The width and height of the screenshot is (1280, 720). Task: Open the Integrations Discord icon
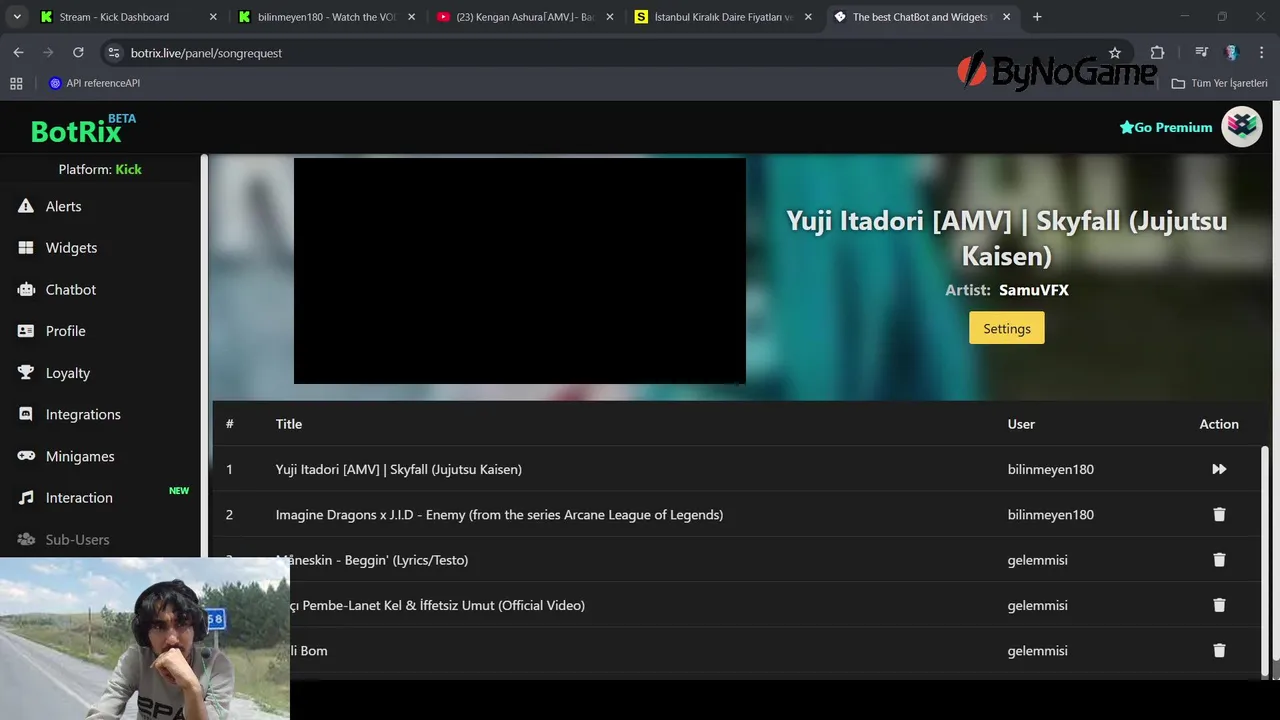coord(26,414)
